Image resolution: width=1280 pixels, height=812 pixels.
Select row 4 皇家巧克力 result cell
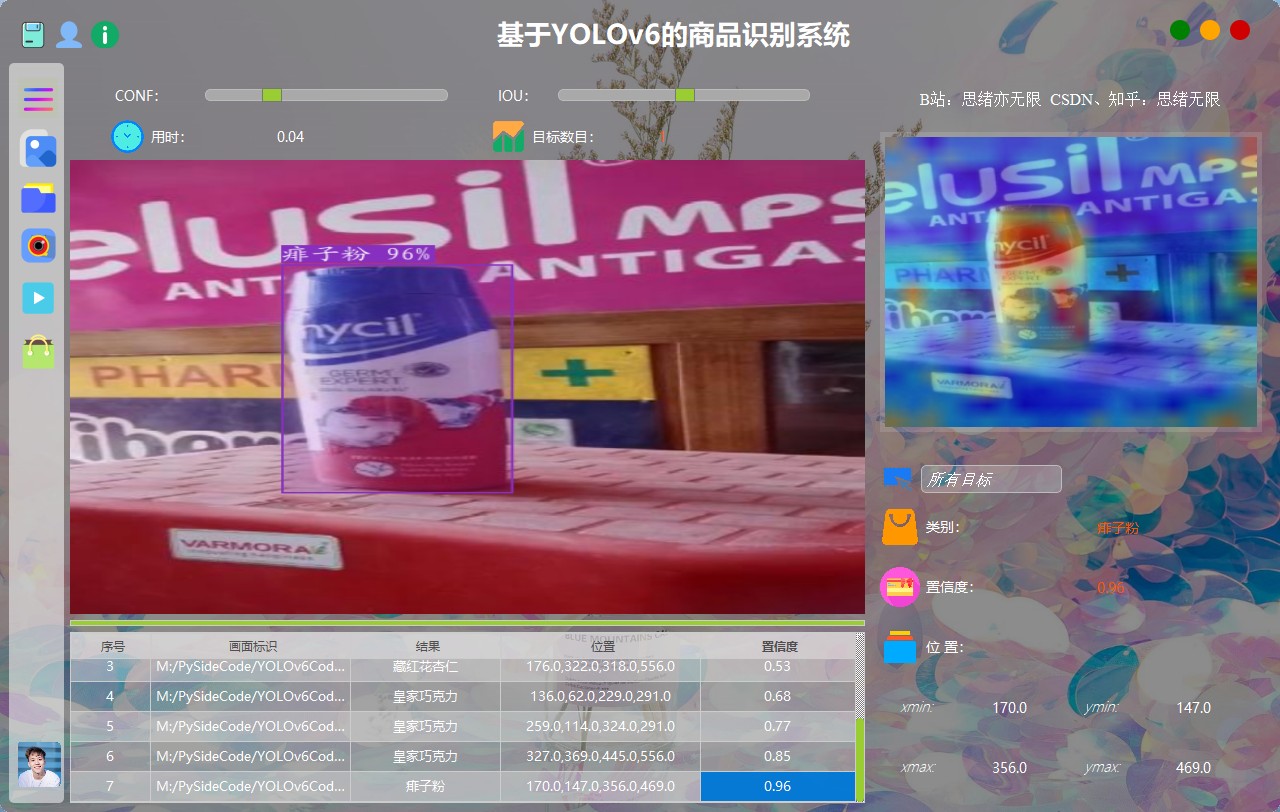(x=426, y=696)
